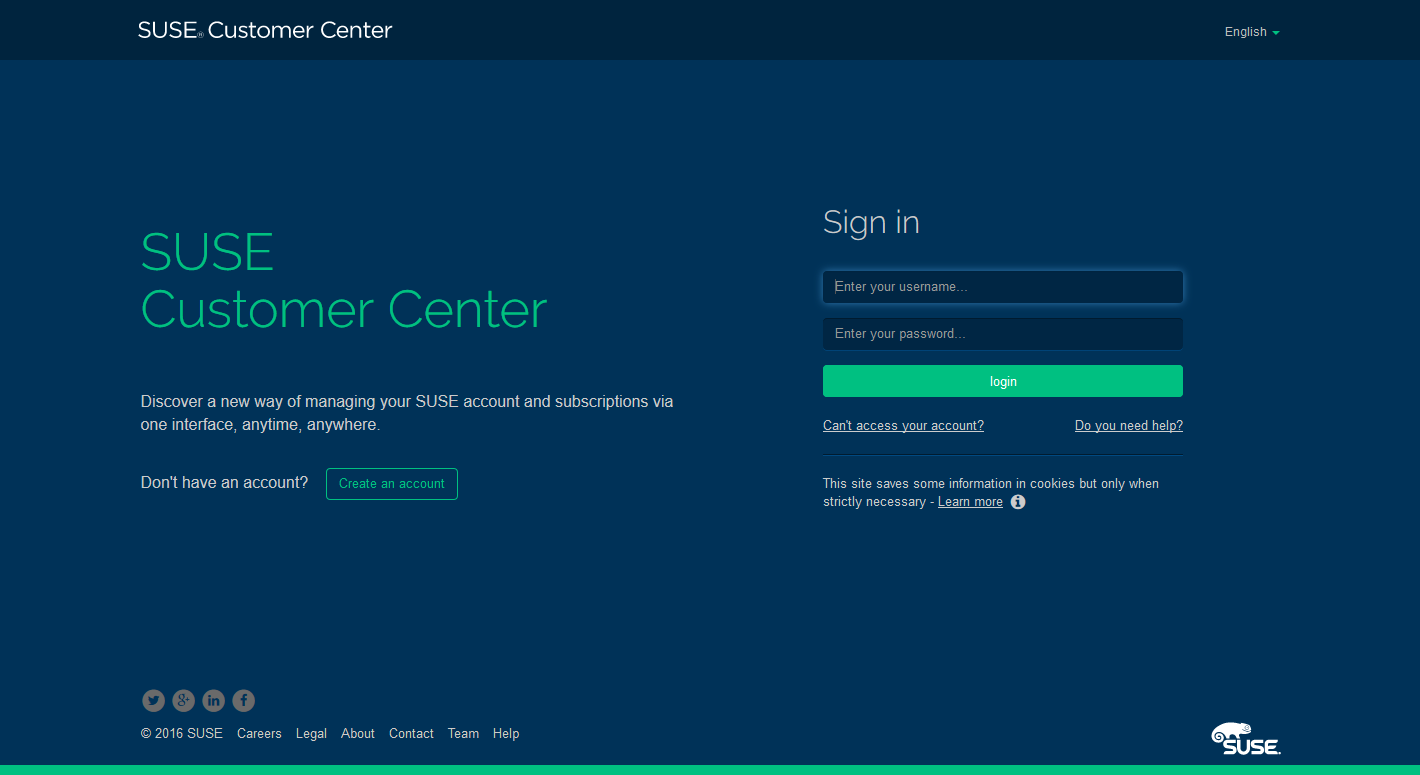The image size is (1420, 775).
Task: Open the Team footer link
Action: click(x=463, y=734)
